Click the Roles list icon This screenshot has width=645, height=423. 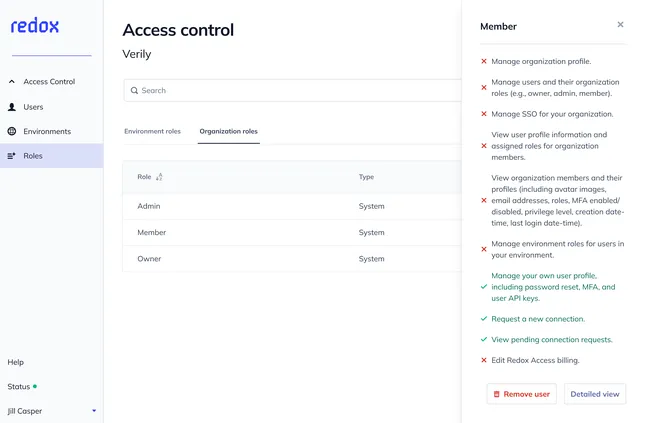click(12, 156)
